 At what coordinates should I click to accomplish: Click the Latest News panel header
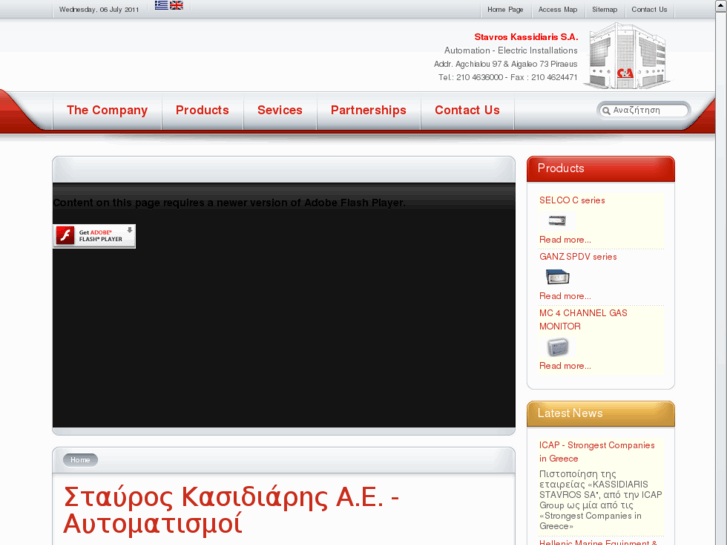pos(600,414)
